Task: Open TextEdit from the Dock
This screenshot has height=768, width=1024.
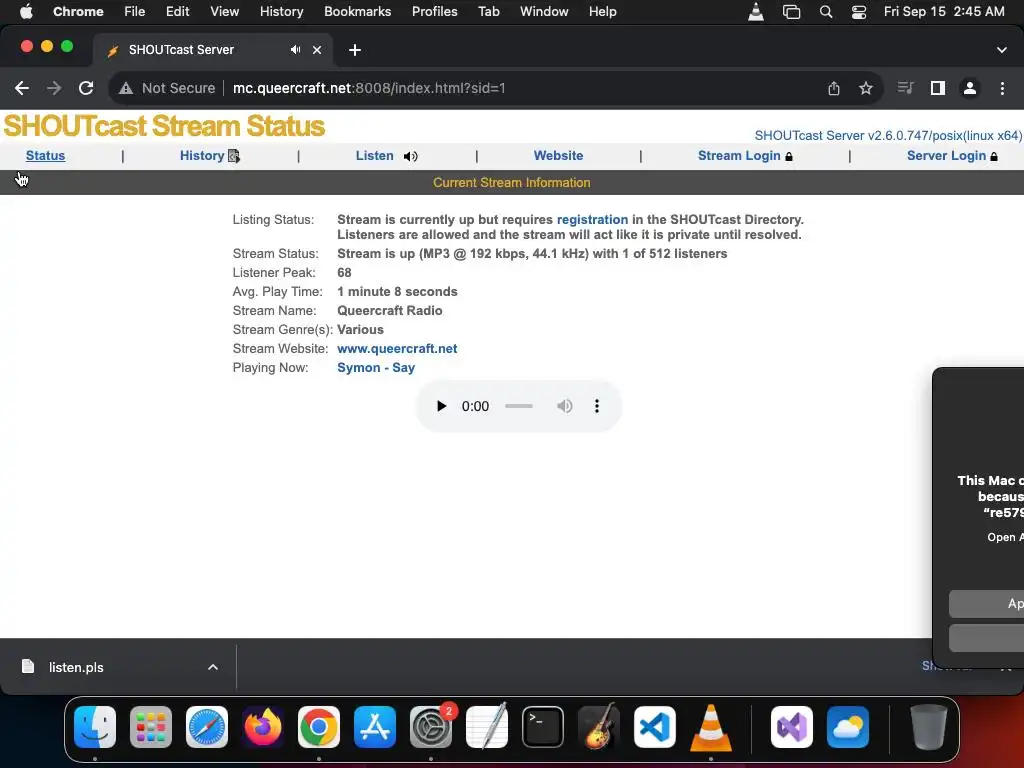Action: click(487, 726)
